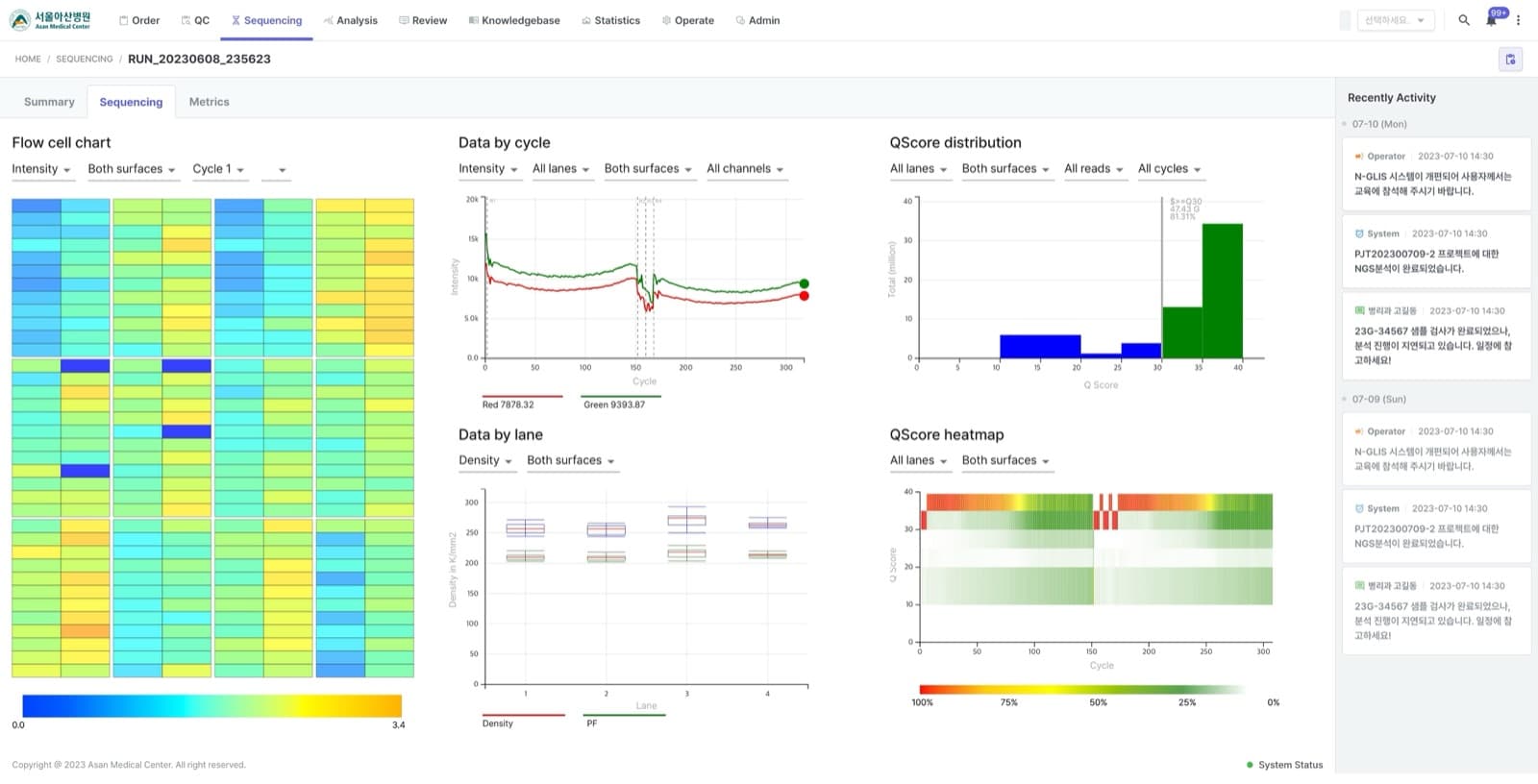Viewport: 1538px width, 784px height.
Task: Expand Flow cell chart Intensity dropdown
Action: [x=41, y=169]
